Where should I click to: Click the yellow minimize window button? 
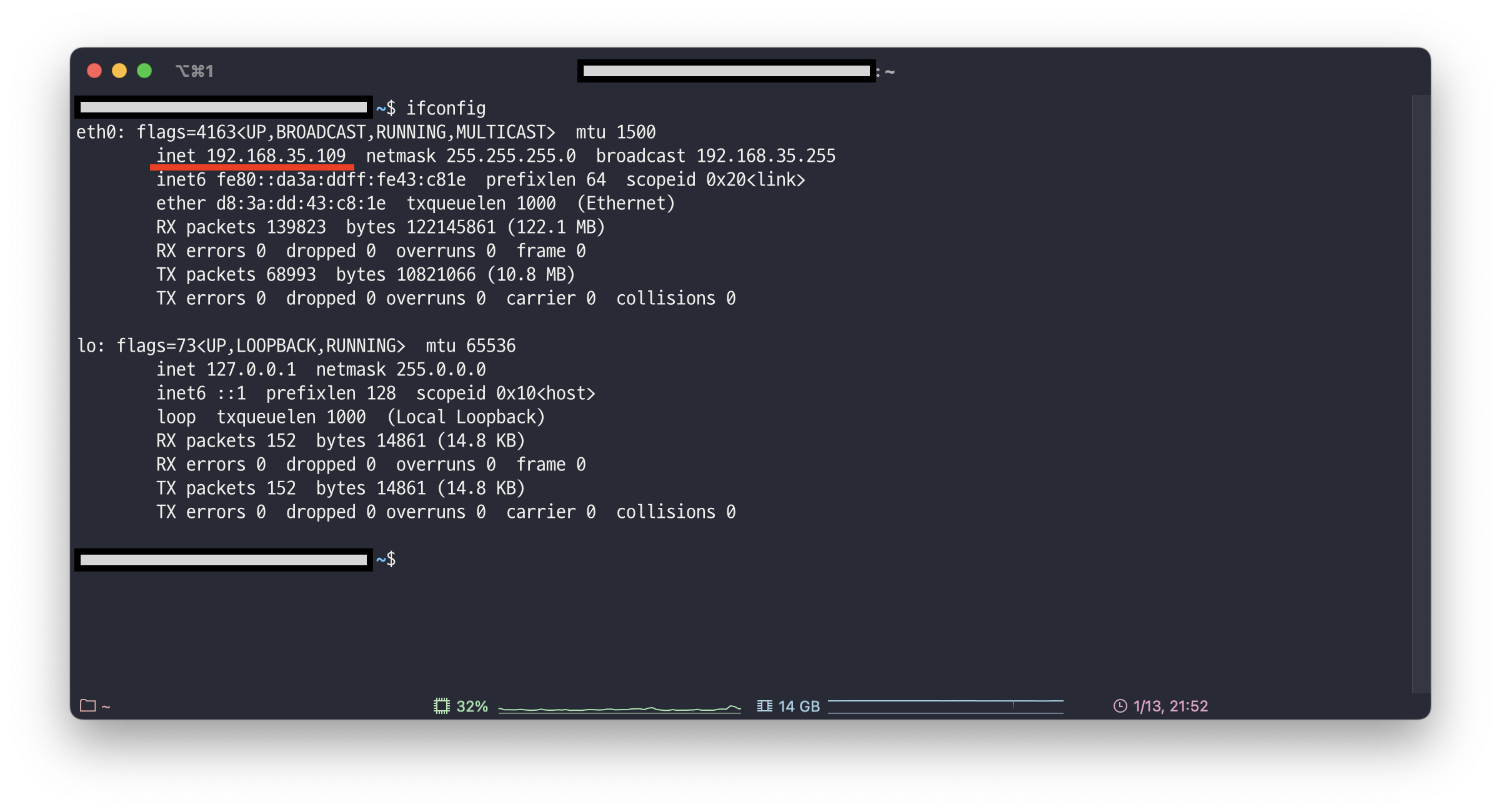(x=119, y=71)
